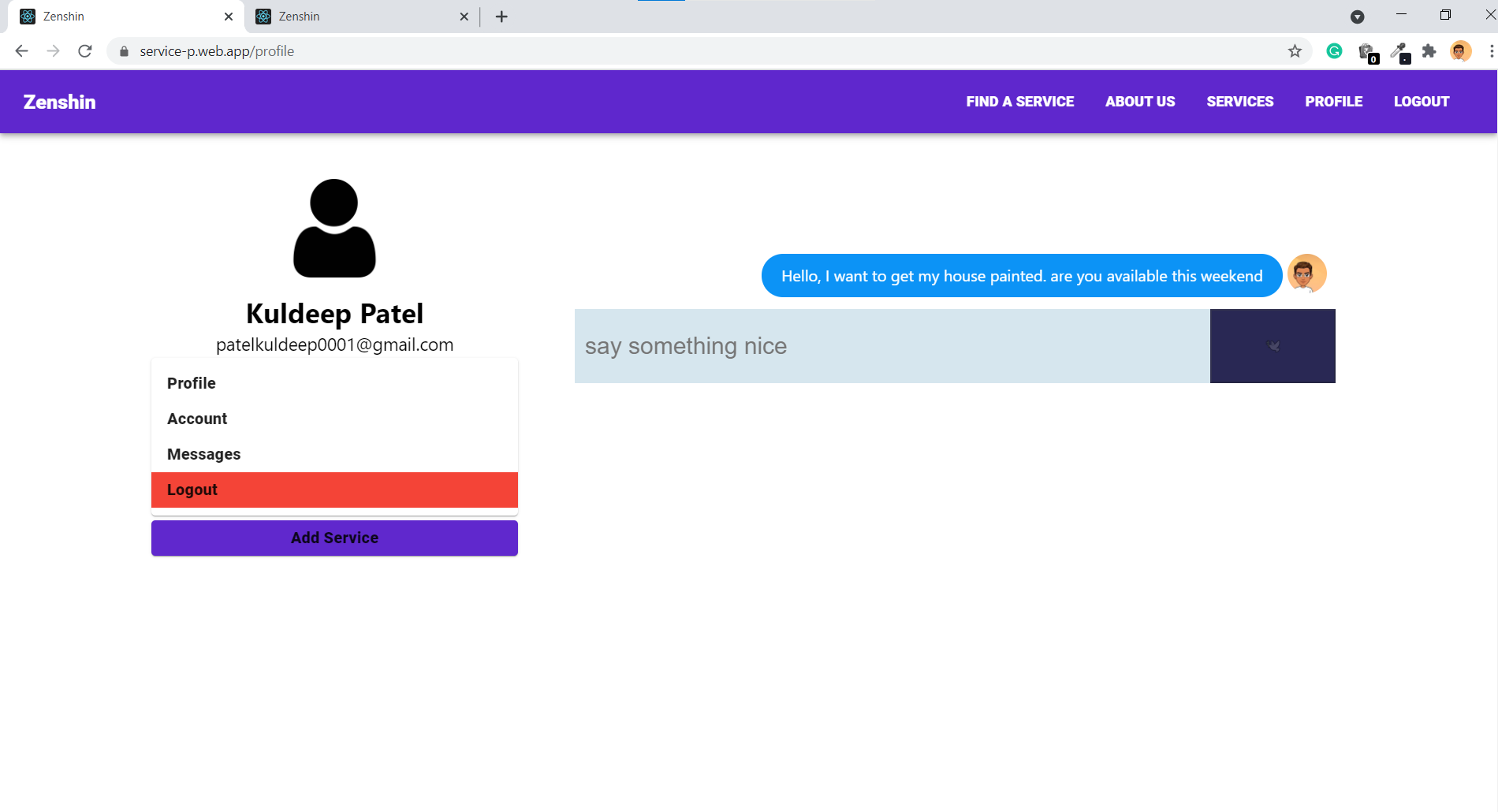The height and width of the screenshot is (812, 1498).
Task: Click the chat bubble about house painting
Action: tap(1022, 276)
